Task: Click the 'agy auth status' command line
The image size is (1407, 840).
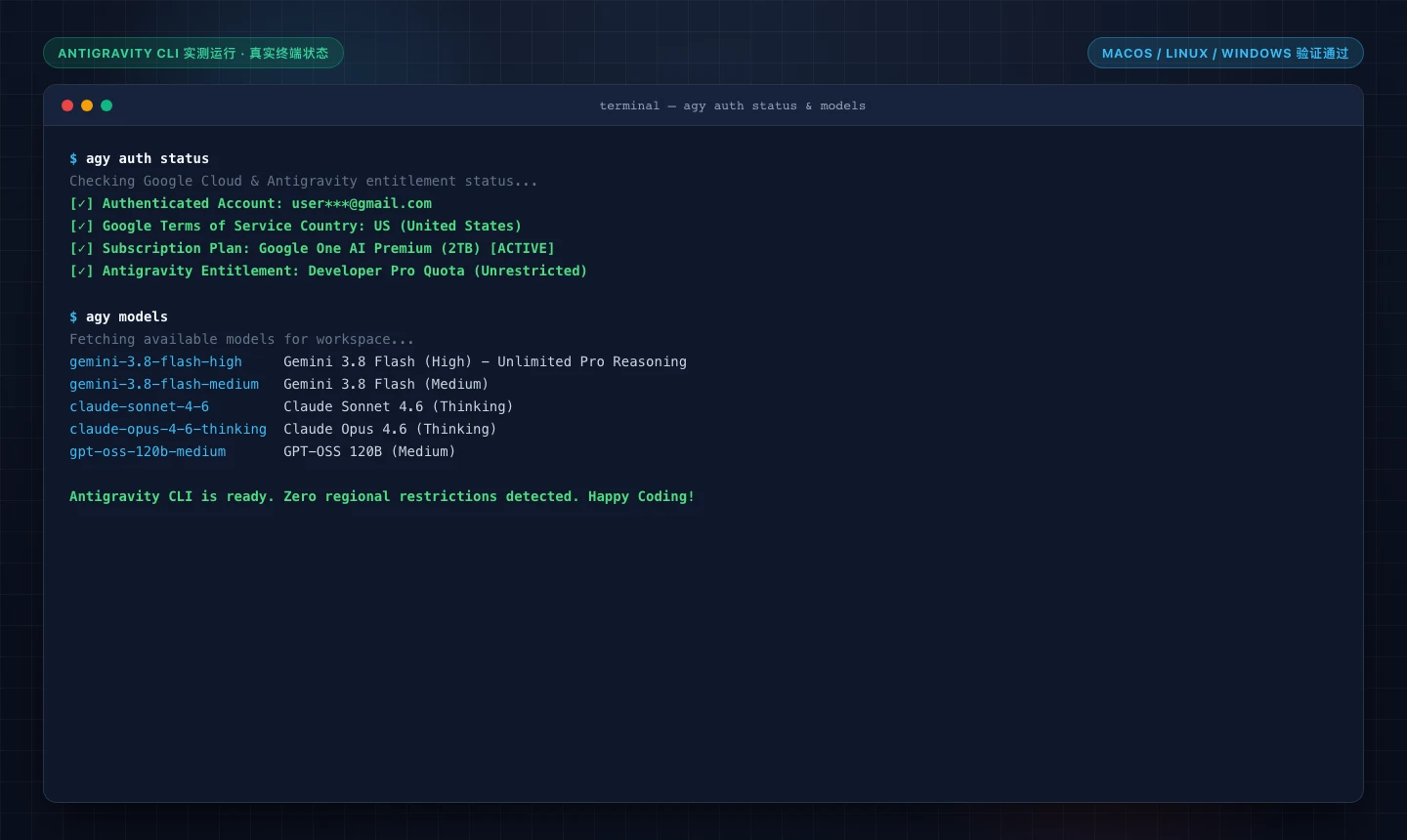Action: tap(140, 158)
